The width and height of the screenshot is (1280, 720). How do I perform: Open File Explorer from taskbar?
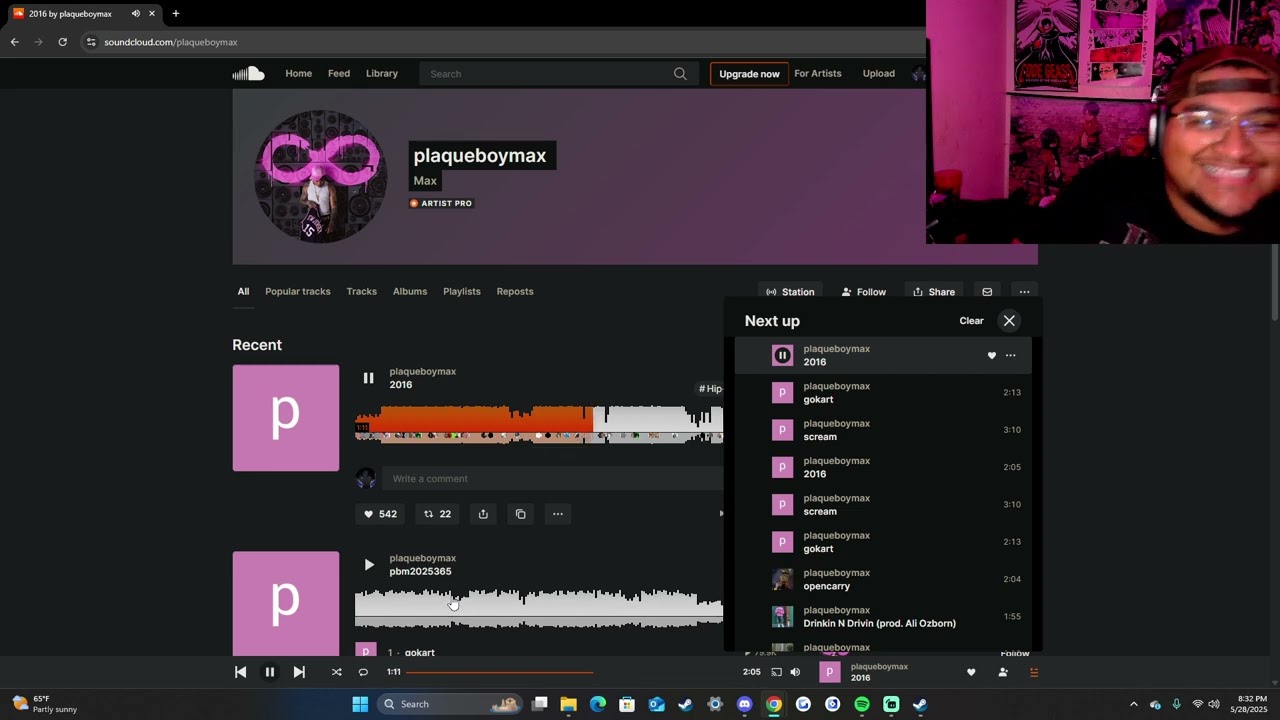click(x=568, y=704)
